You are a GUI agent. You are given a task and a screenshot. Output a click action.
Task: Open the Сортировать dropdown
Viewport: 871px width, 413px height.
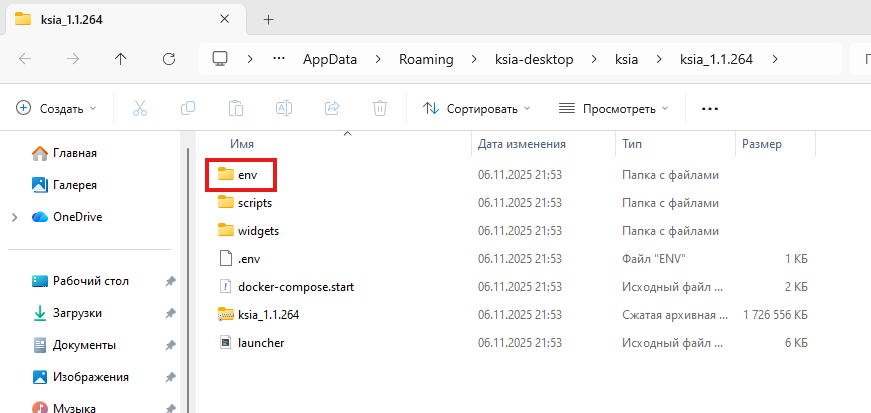(x=477, y=108)
